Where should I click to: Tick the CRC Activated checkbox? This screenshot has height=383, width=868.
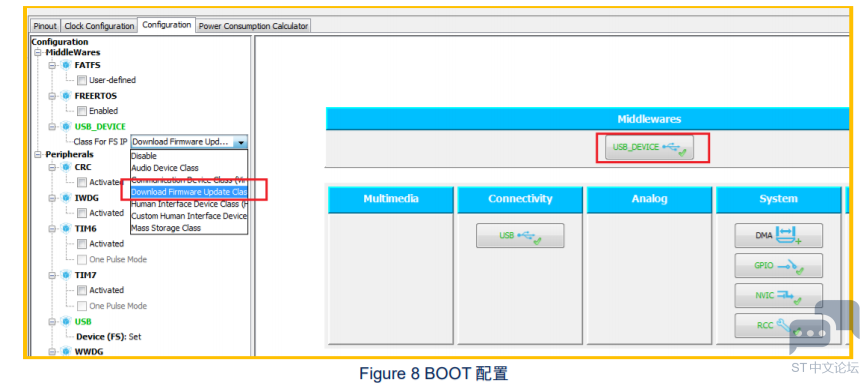pyautogui.click(x=82, y=182)
